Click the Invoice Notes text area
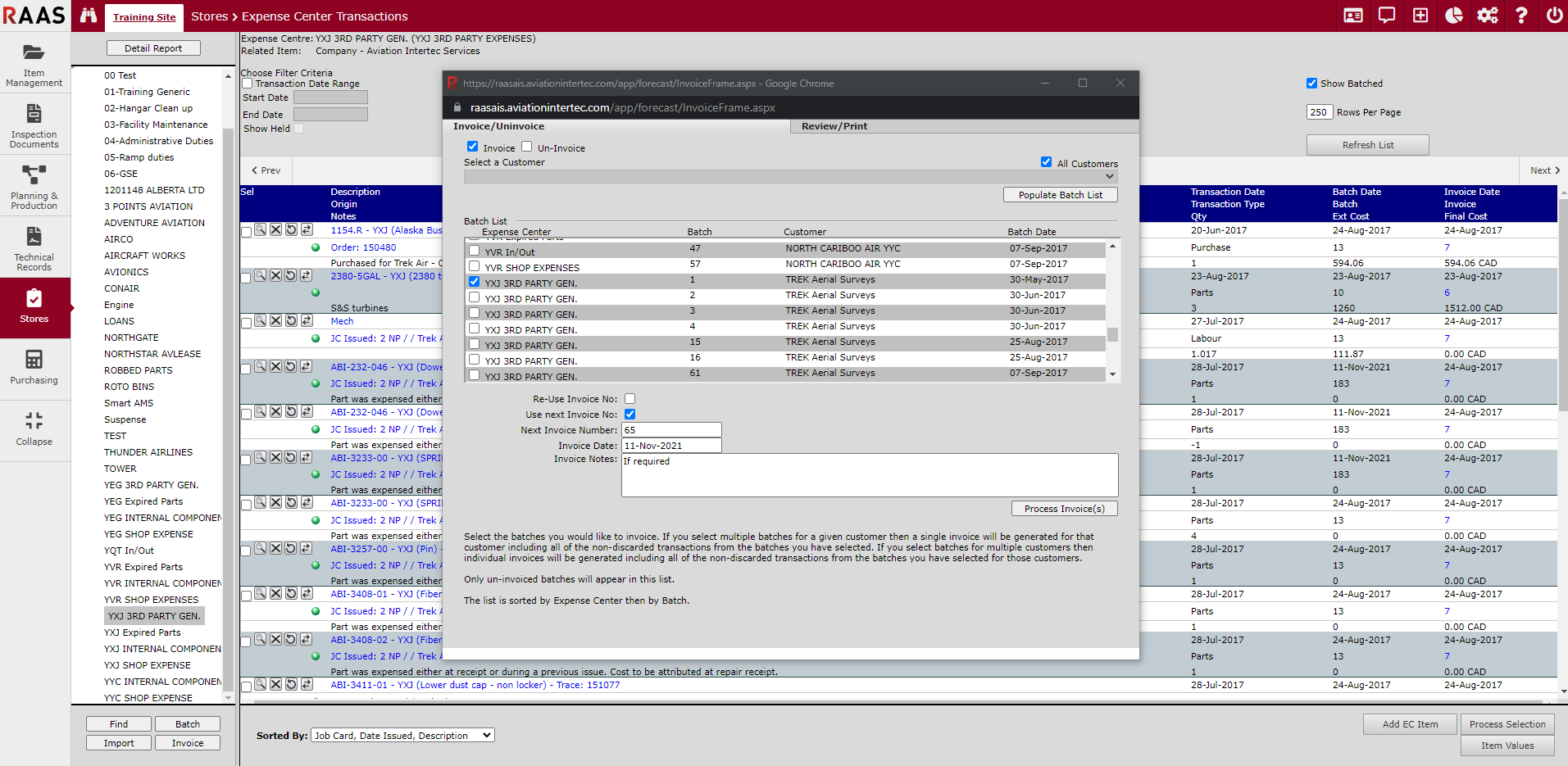This screenshot has height=766, width=1568. (x=870, y=475)
